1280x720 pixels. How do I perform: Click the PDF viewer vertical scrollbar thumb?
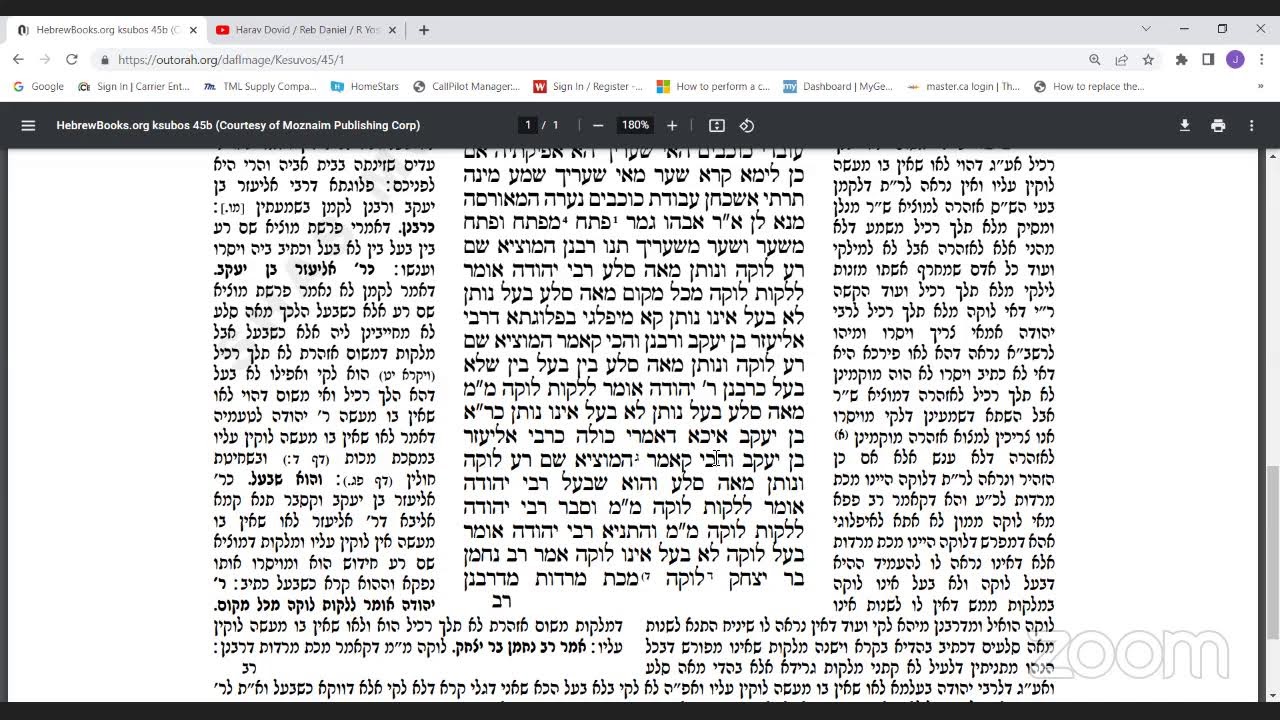(x=1272, y=552)
